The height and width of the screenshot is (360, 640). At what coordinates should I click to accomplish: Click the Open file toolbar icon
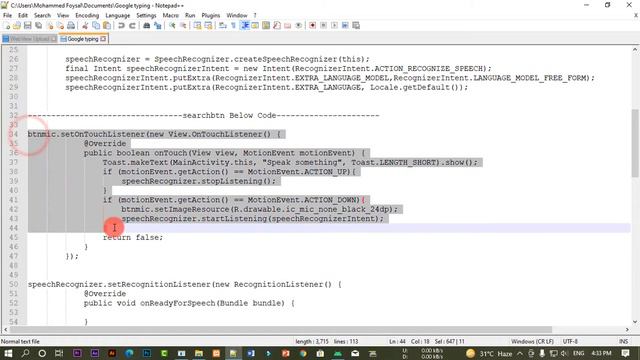(x=17, y=25)
